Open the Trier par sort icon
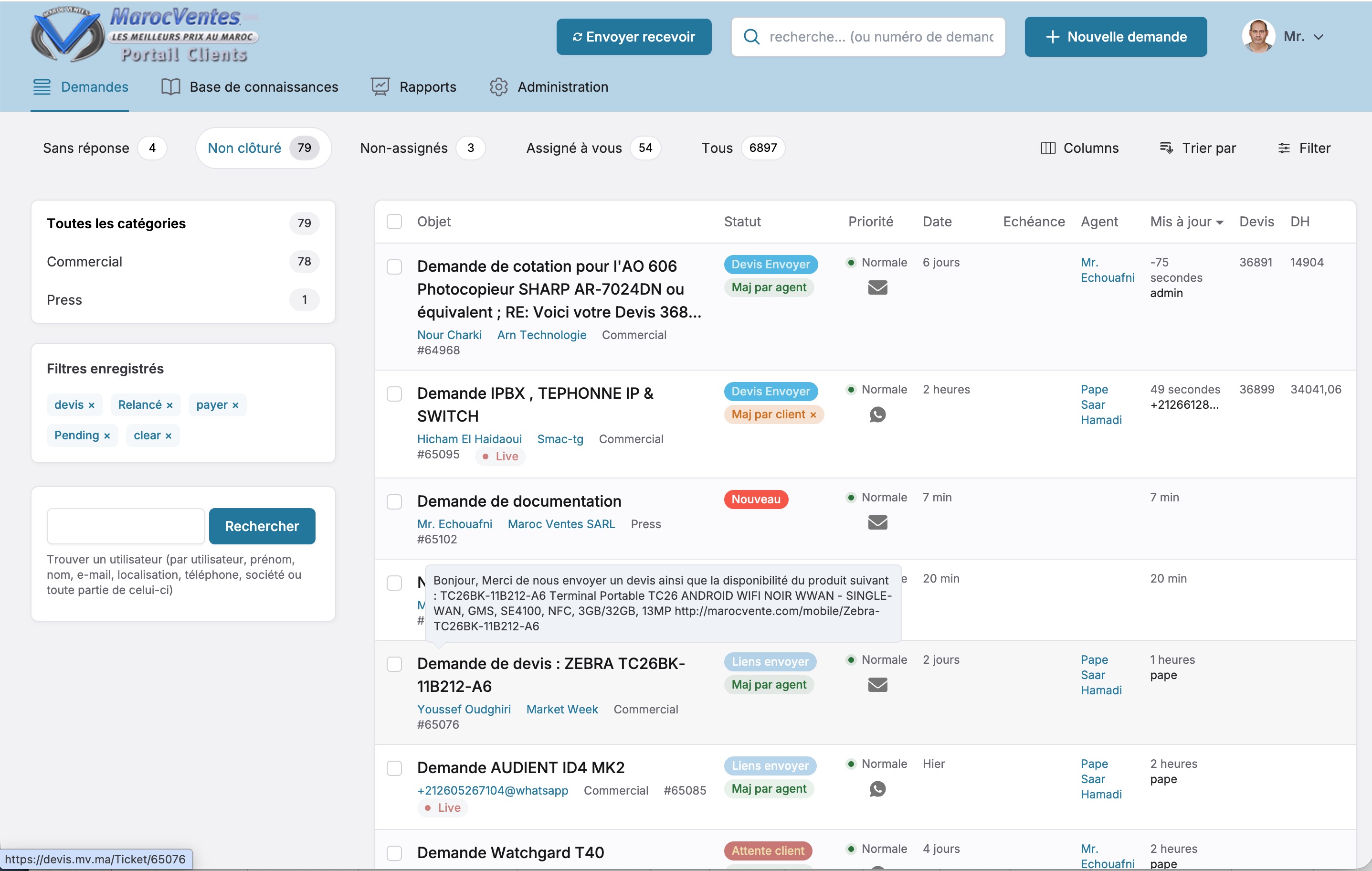Screen dimensions: 1372x871 click(1166, 148)
